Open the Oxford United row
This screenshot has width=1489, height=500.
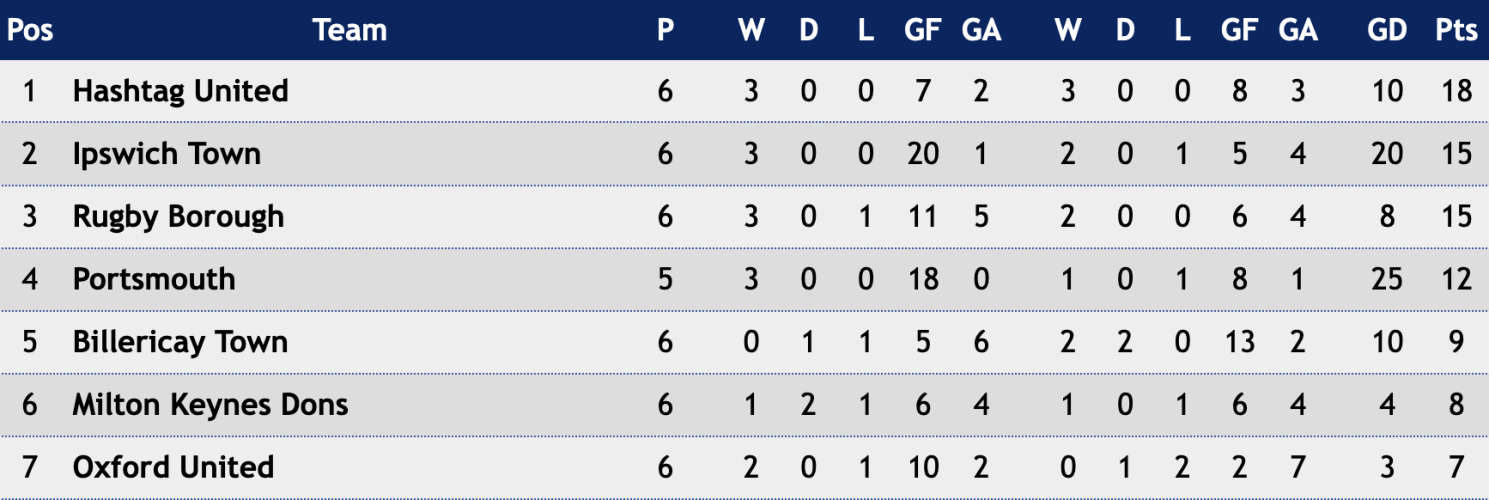coord(744,467)
